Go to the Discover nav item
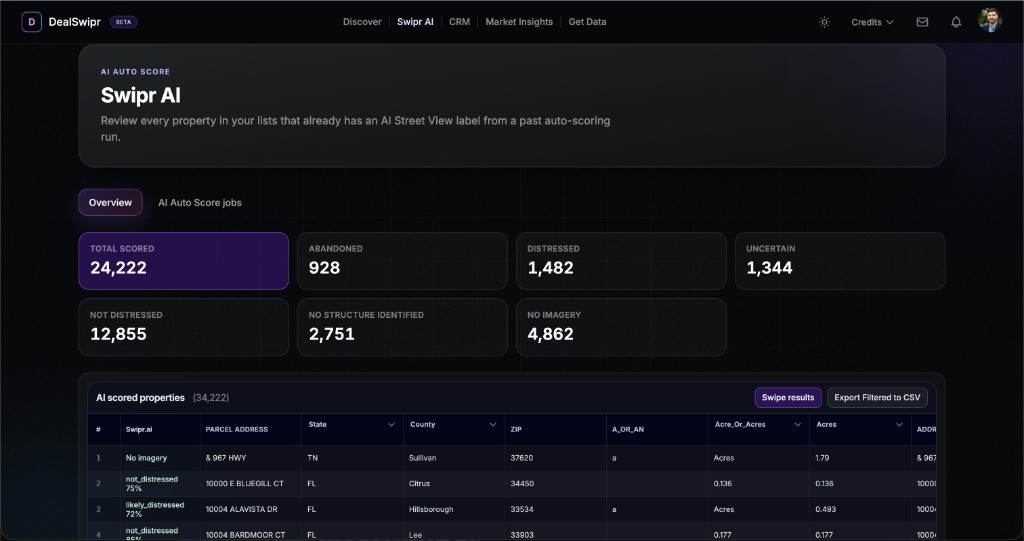Viewport: 1024px width, 541px height. pyautogui.click(x=362, y=22)
